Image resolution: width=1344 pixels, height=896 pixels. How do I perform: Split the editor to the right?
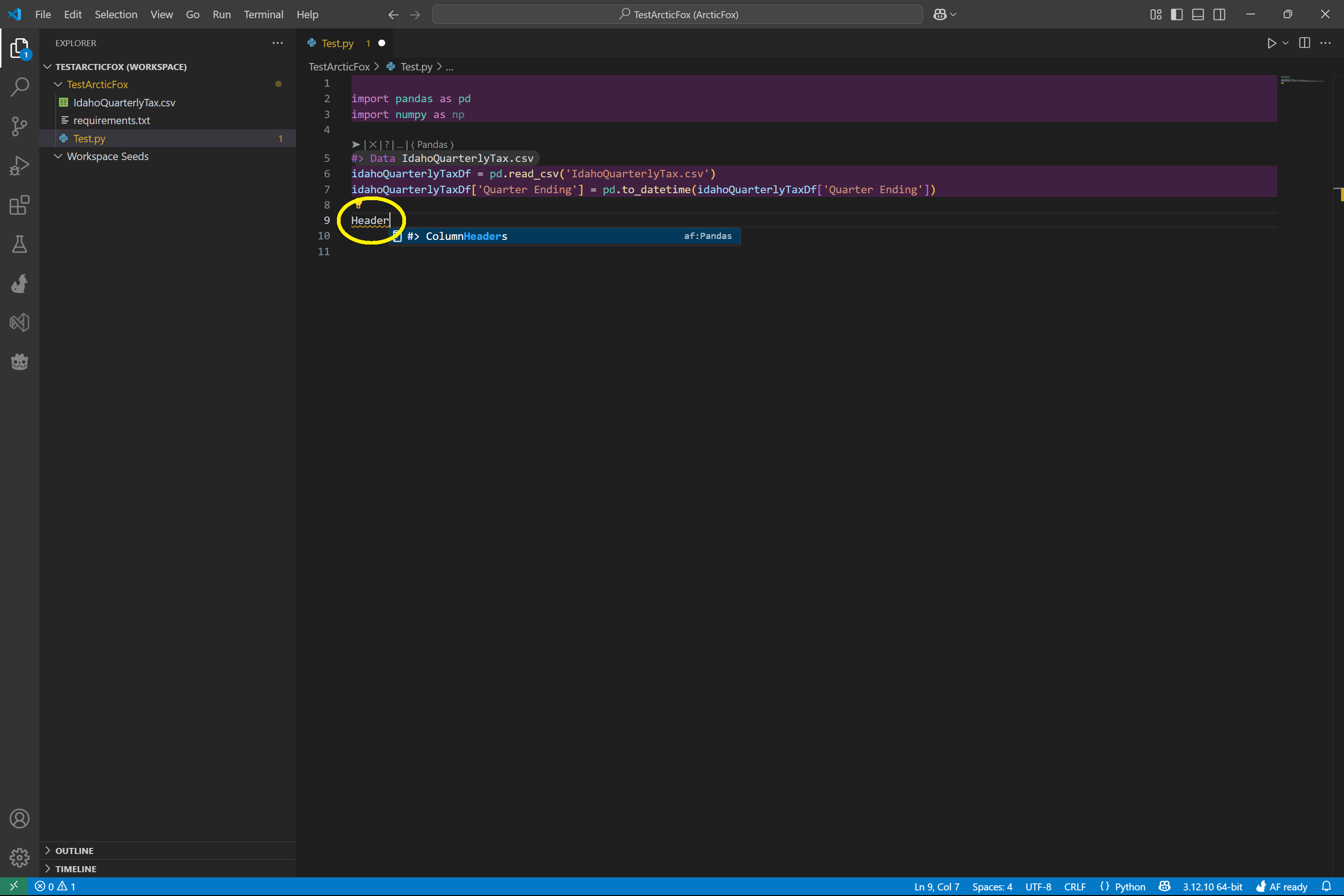point(1304,43)
